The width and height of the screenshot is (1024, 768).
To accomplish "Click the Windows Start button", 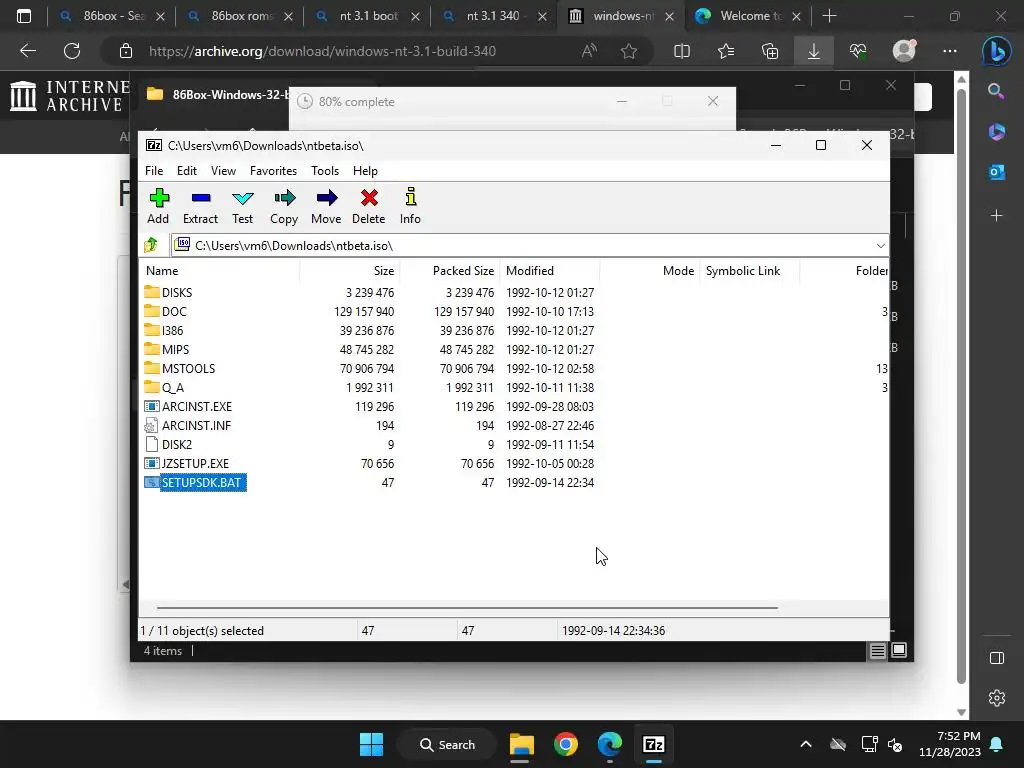I will [372, 744].
